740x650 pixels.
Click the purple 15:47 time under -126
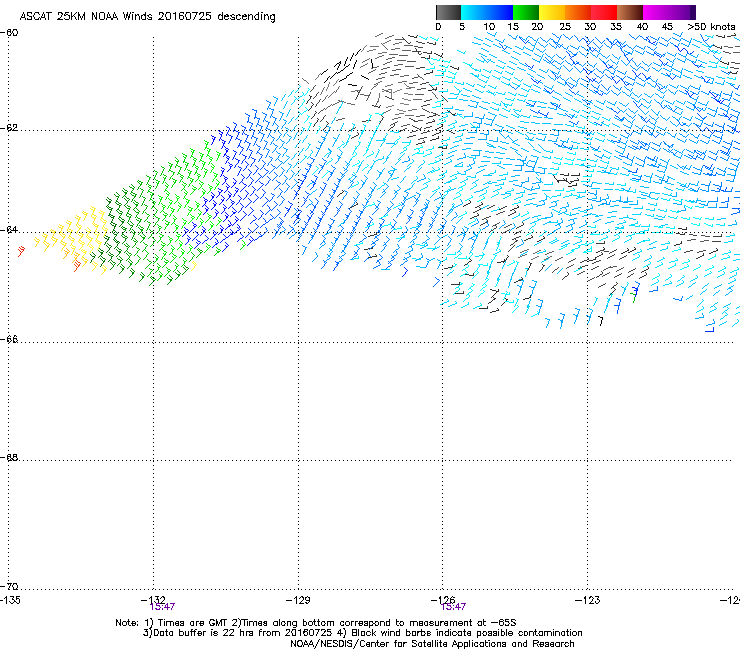coord(454,607)
